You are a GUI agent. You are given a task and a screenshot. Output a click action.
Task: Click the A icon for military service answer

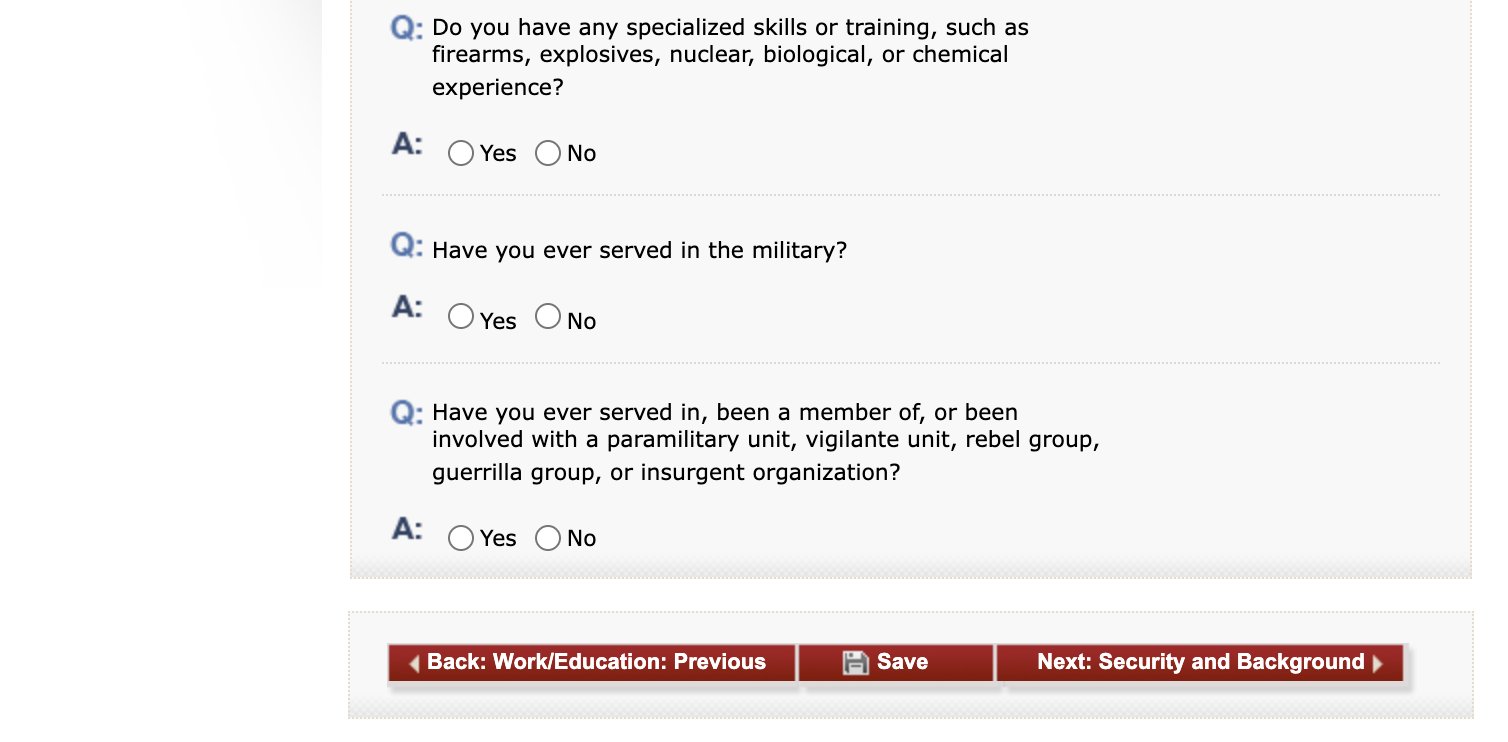(x=407, y=307)
